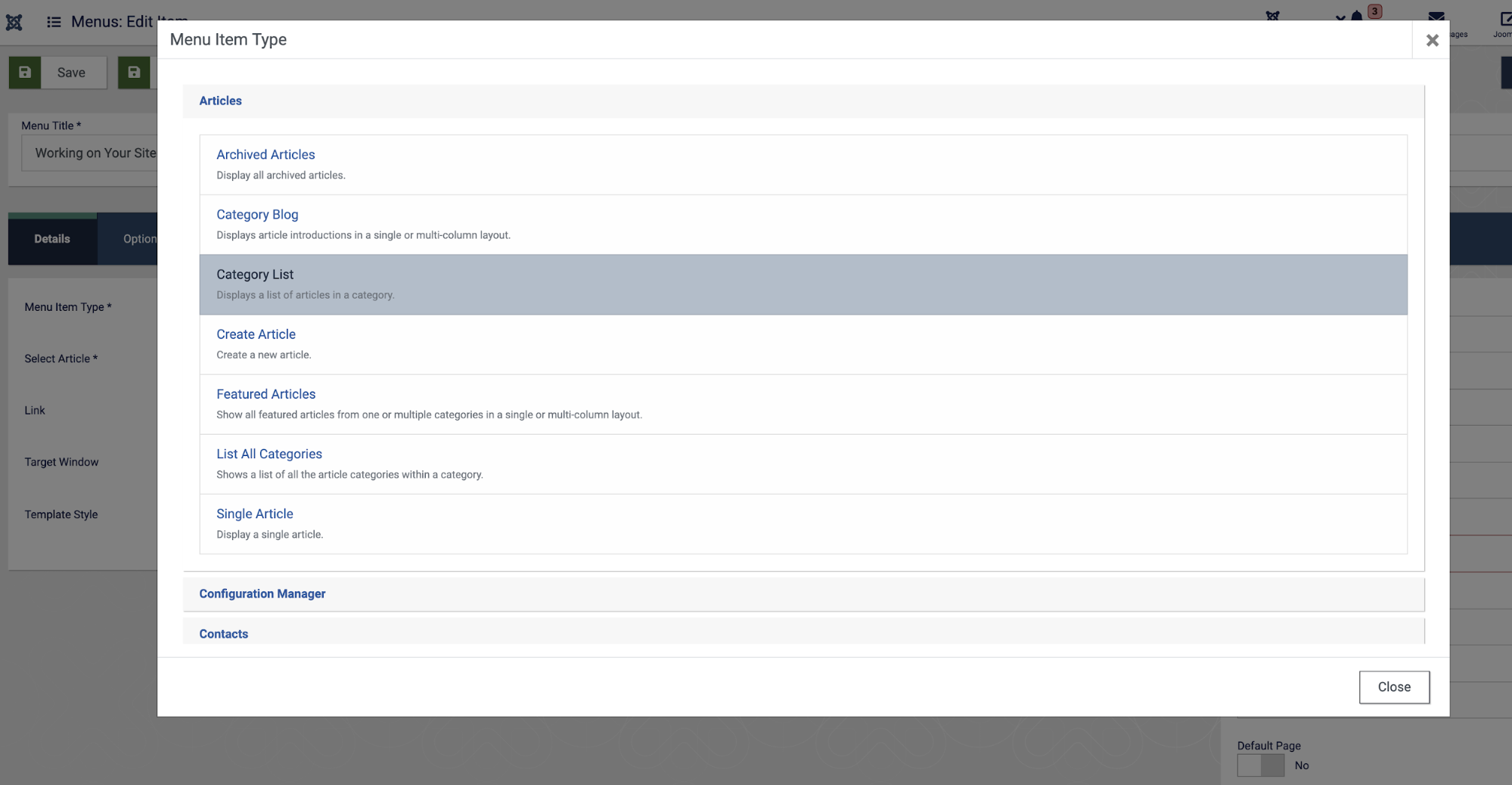
Task: Close the modal with the X icon
Action: pos(1432,40)
